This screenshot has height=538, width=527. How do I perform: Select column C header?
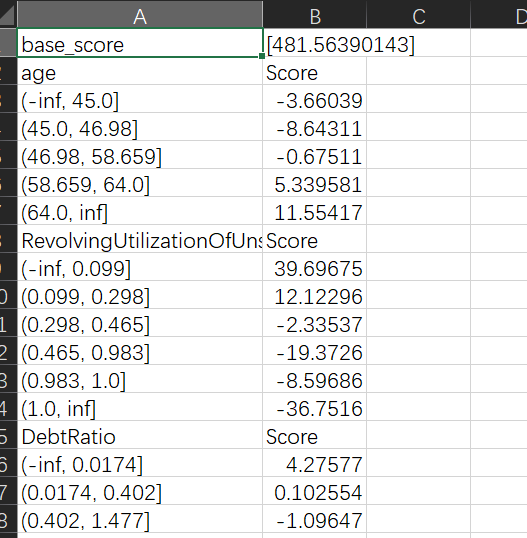pos(418,15)
